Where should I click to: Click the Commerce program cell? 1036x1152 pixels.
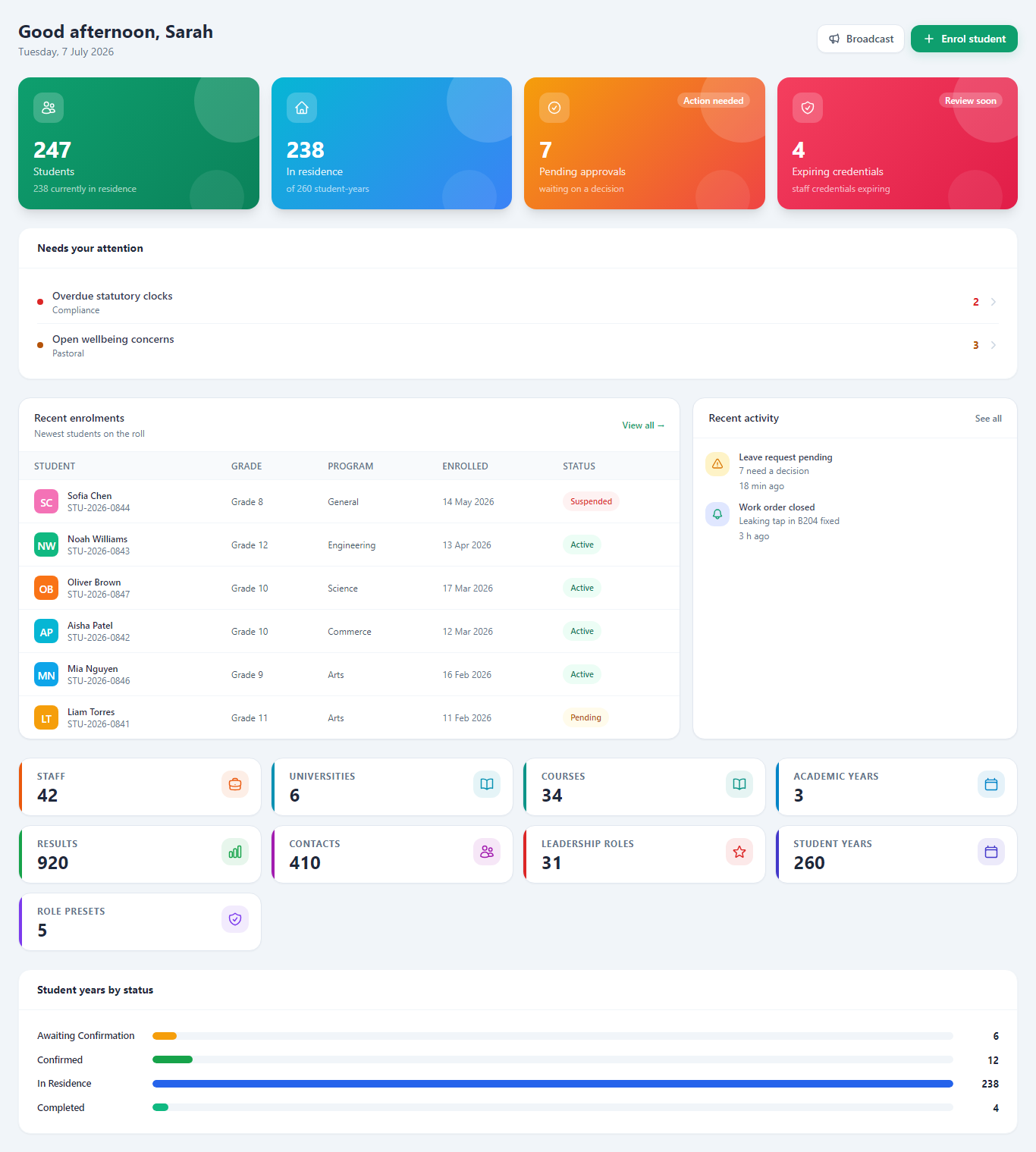pos(350,632)
